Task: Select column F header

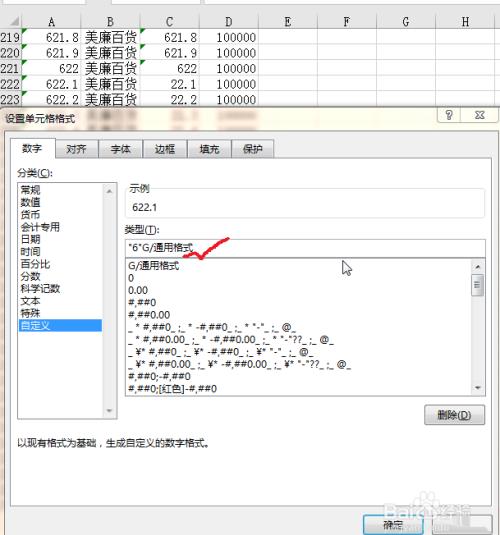Action: [x=347, y=22]
